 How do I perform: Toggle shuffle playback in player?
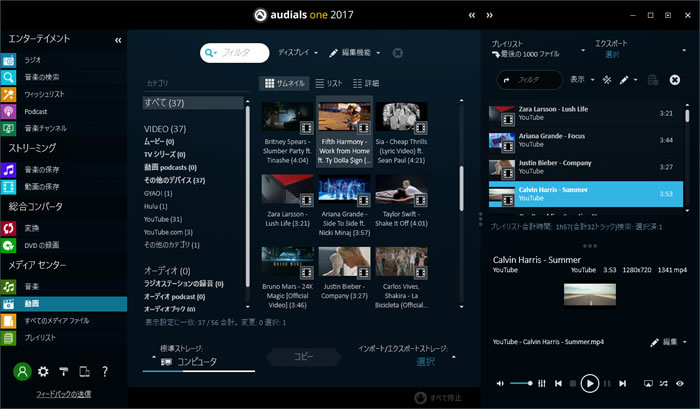coord(664,383)
